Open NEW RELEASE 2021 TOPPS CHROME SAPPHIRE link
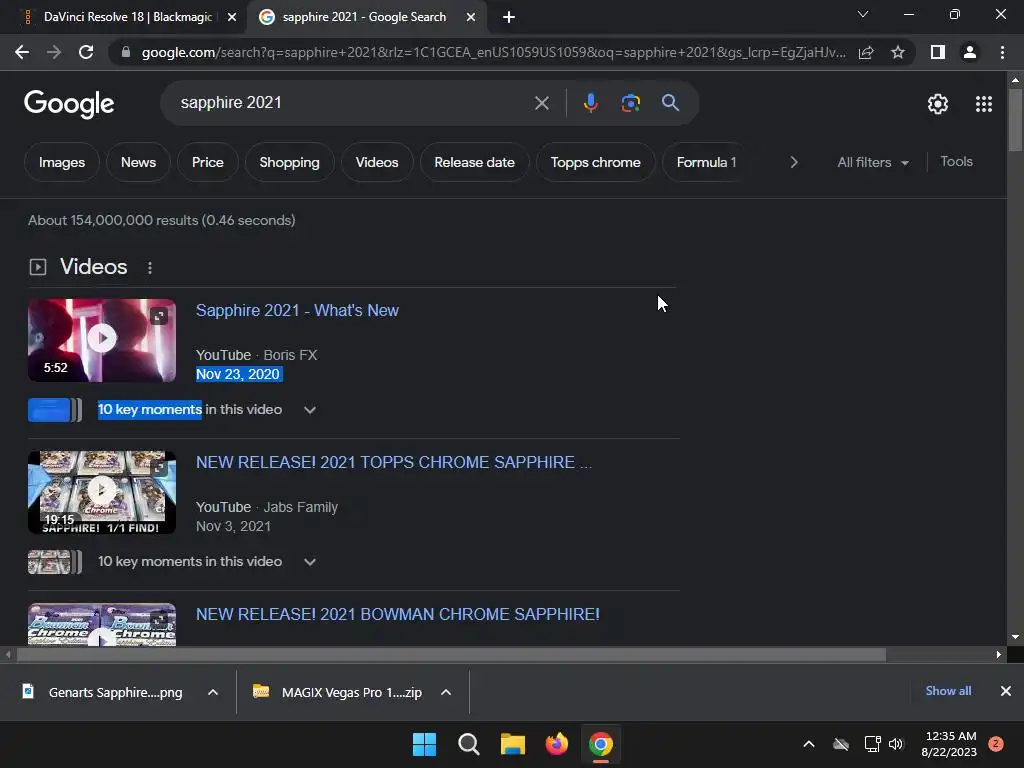Viewport: 1024px width, 768px height. [394, 462]
